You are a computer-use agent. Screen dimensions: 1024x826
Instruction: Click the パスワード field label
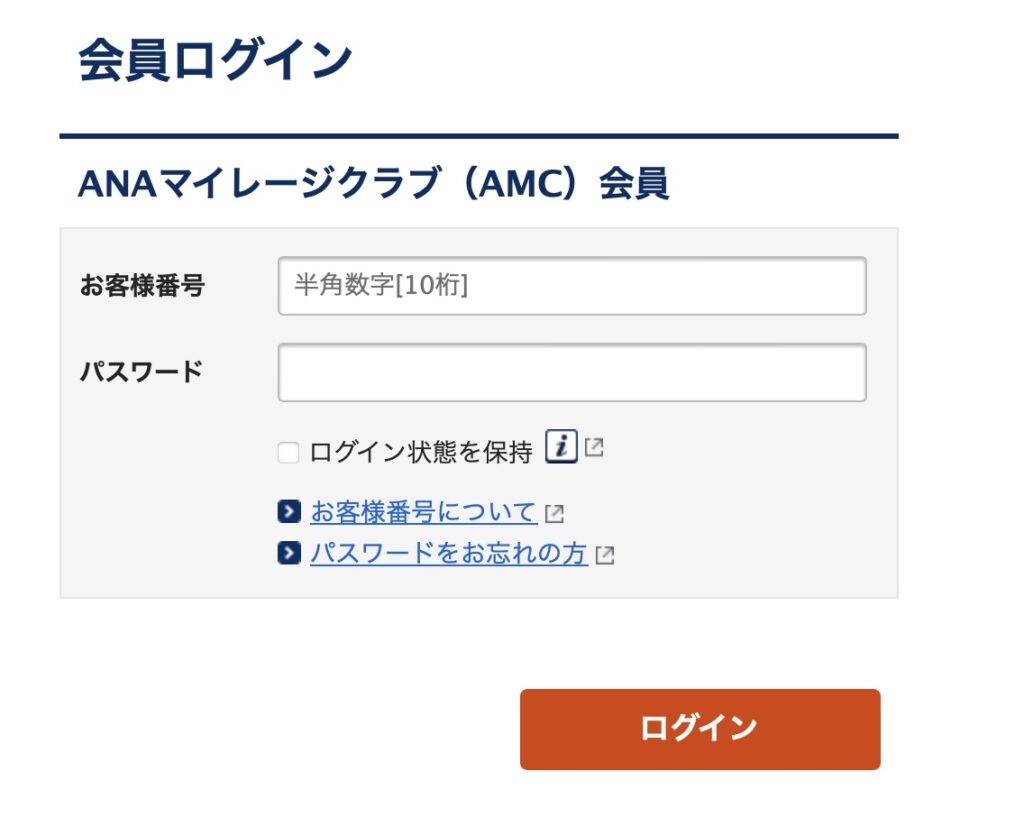point(141,372)
